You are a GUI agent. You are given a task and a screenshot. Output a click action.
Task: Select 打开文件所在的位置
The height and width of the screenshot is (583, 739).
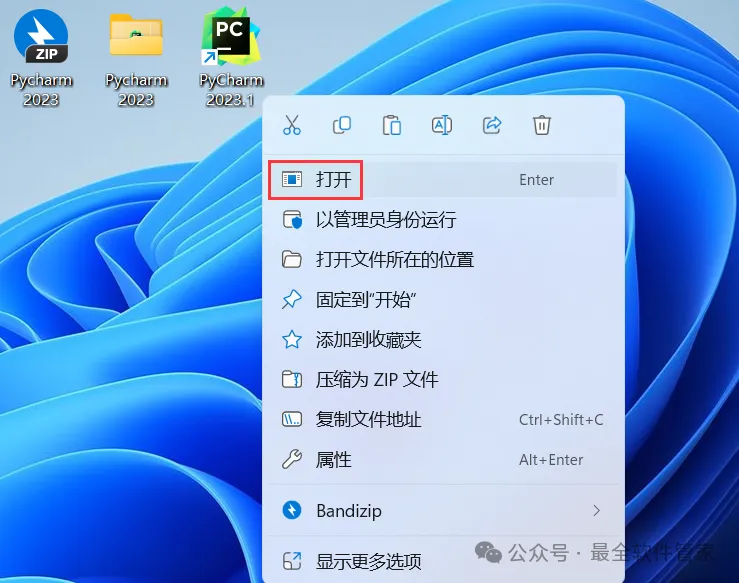(x=443, y=260)
